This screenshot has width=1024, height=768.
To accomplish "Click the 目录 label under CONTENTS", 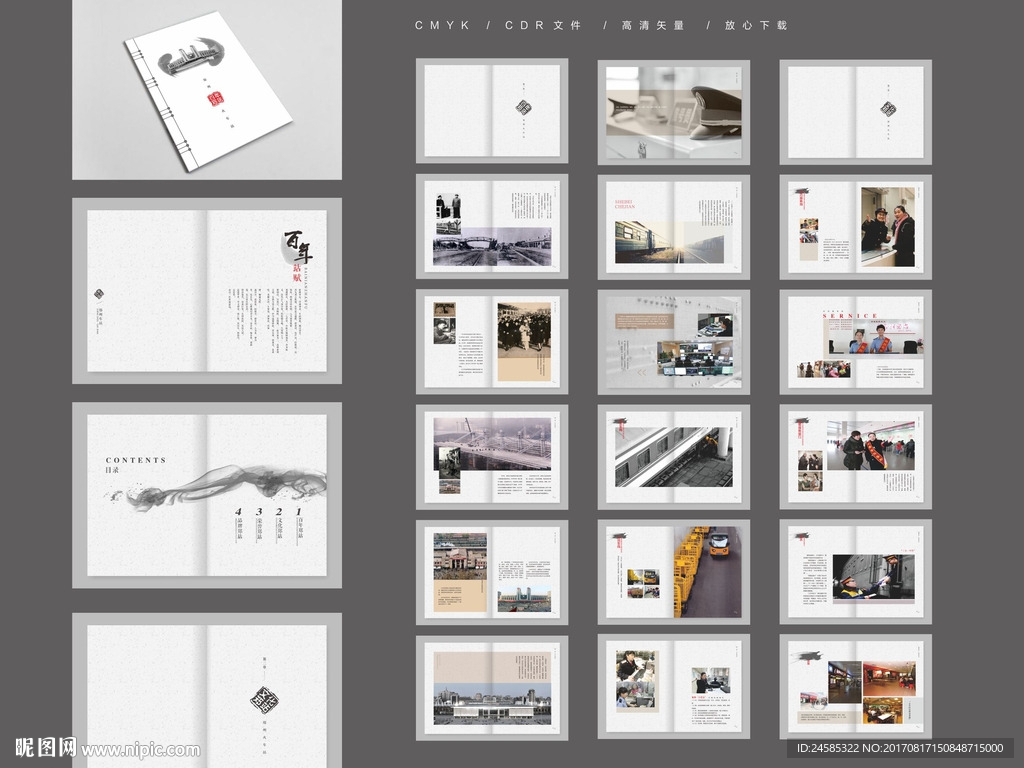I will coord(112,470).
